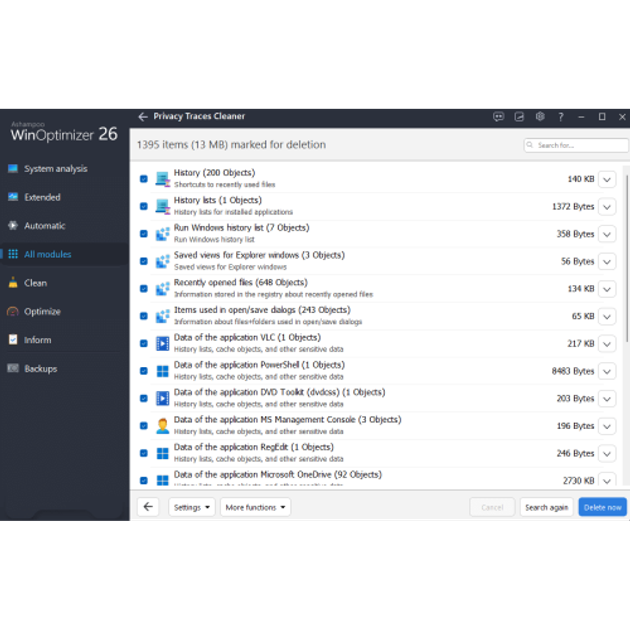The height and width of the screenshot is (630, 630).
Task: Toggle Items used in open/save dialogs checkbox
Action: coord(143,316)
